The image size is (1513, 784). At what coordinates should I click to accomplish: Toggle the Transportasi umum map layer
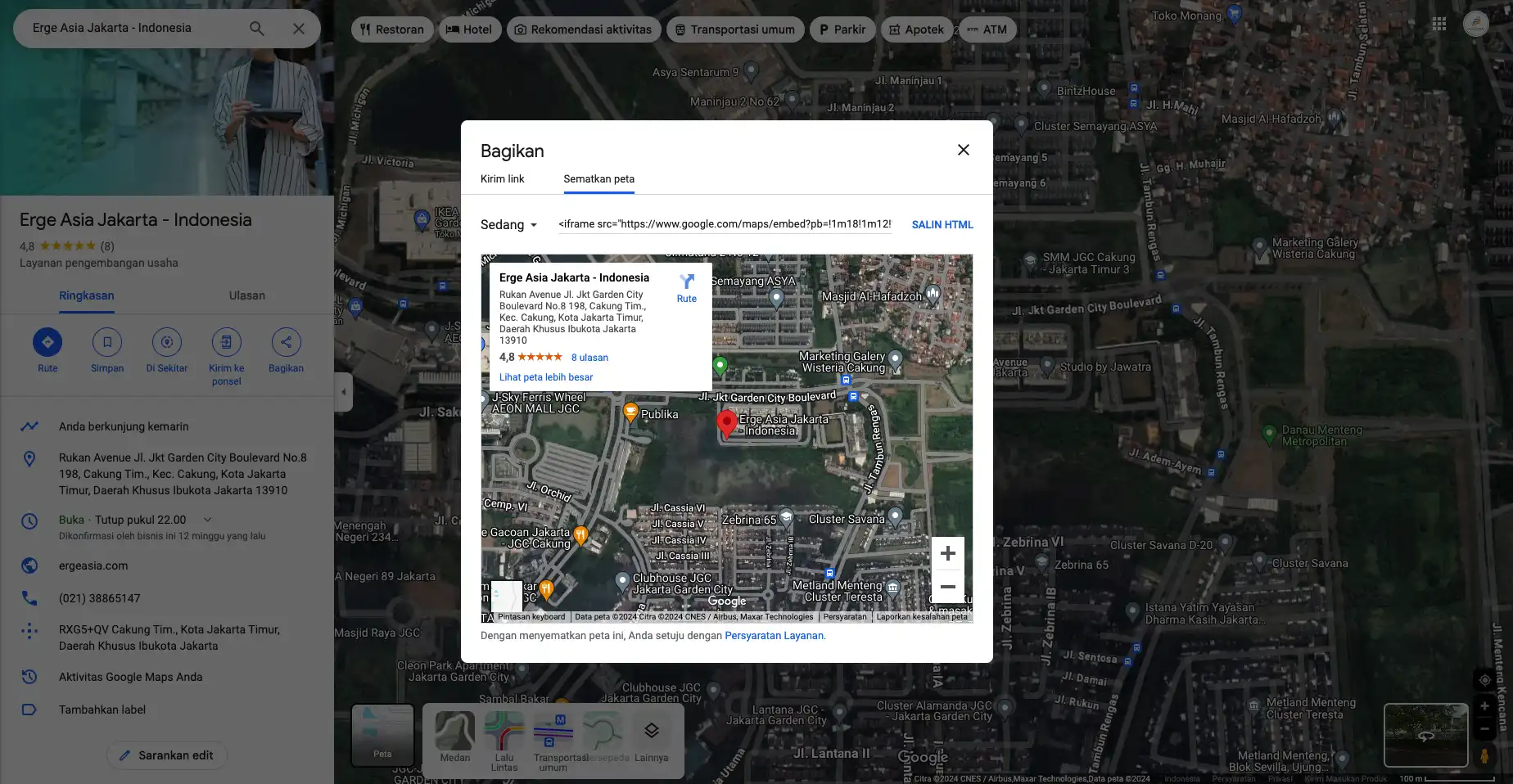(553, 731)
